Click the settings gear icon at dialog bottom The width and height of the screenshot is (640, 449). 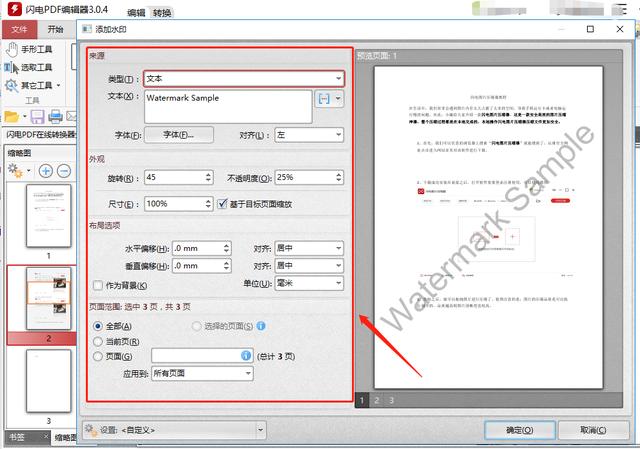click(91, 430)
